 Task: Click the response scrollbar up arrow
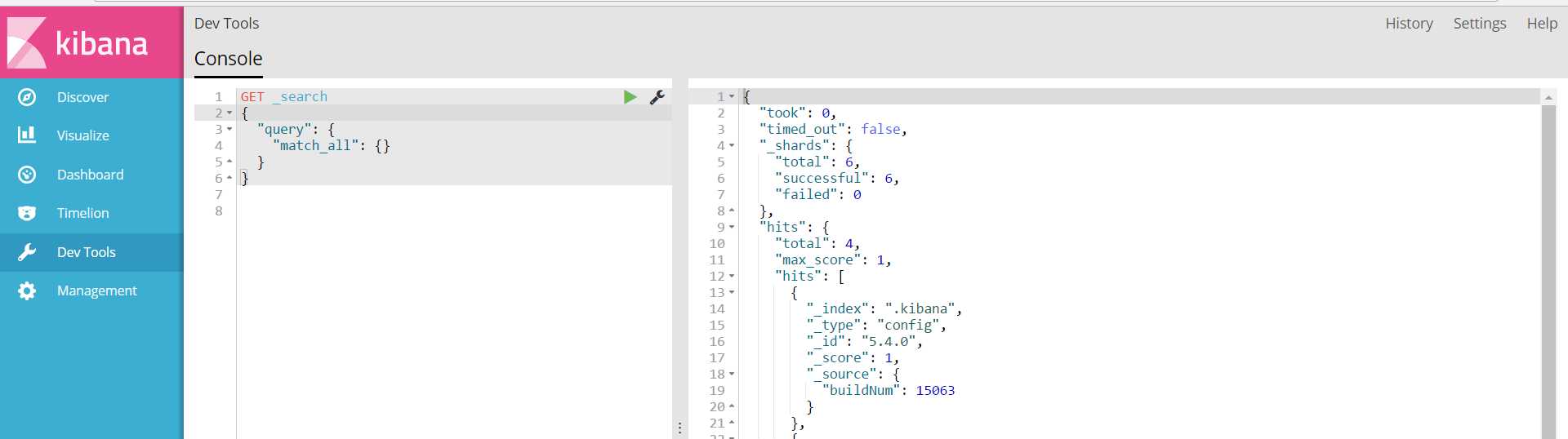point(1548,97)
